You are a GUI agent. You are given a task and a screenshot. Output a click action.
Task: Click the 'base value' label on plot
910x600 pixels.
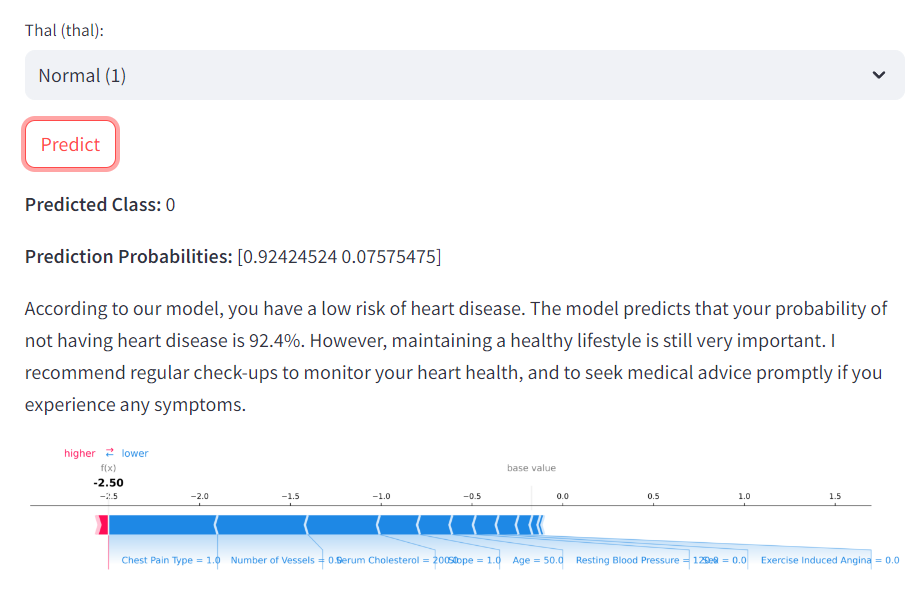531,468
